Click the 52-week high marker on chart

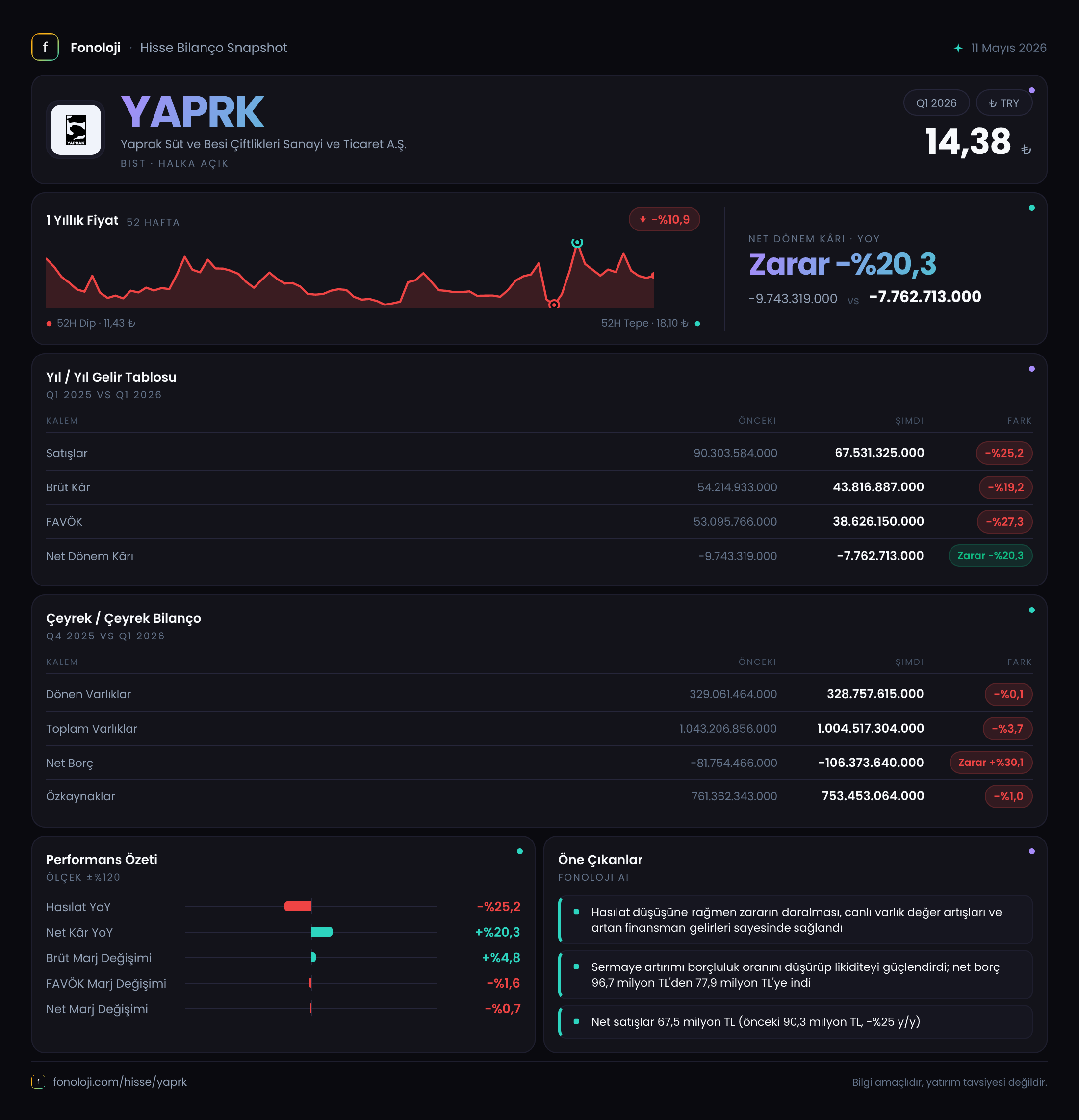(x=577, y=243)
